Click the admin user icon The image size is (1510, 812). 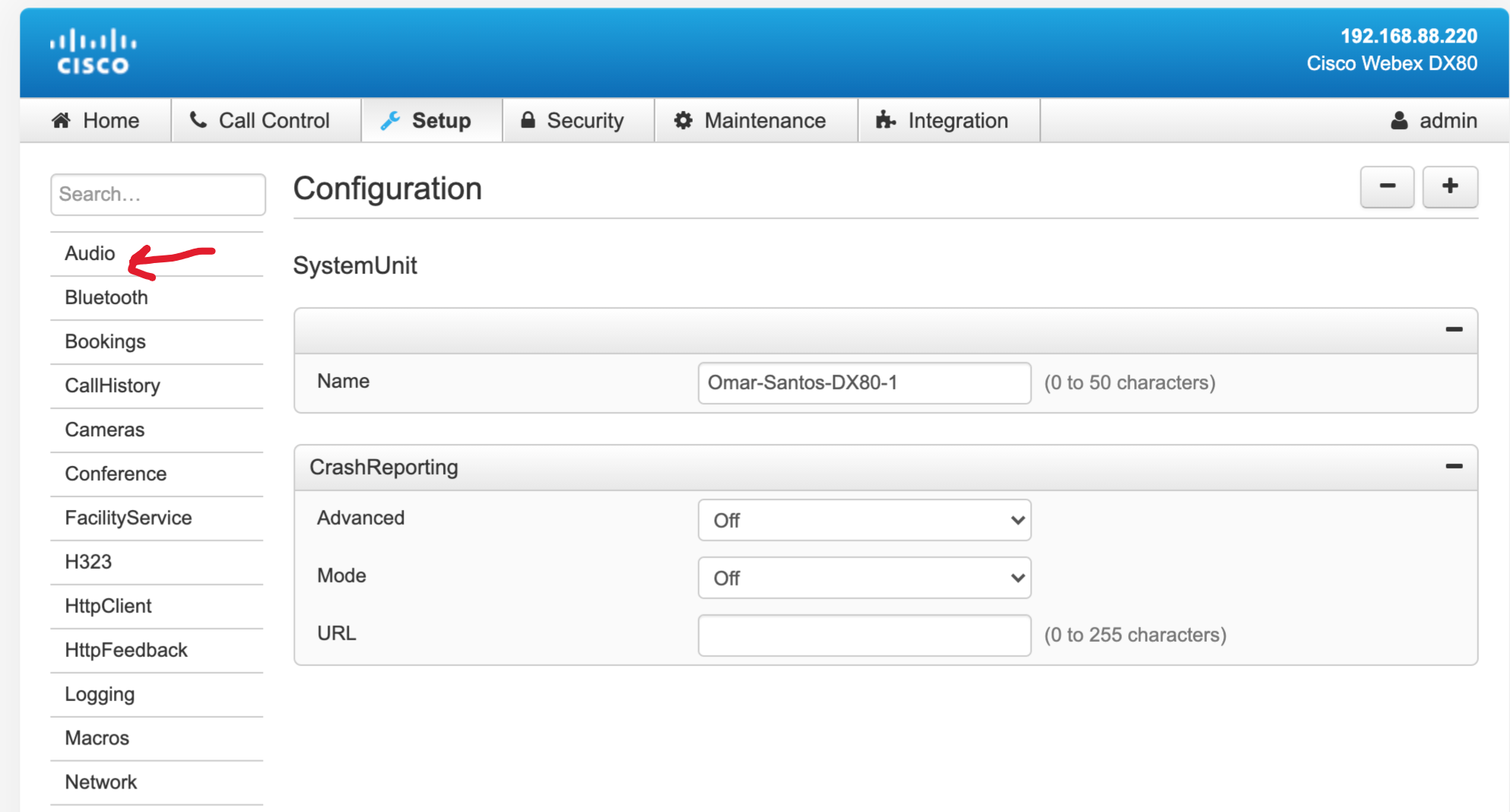(x=1399, y=120)
